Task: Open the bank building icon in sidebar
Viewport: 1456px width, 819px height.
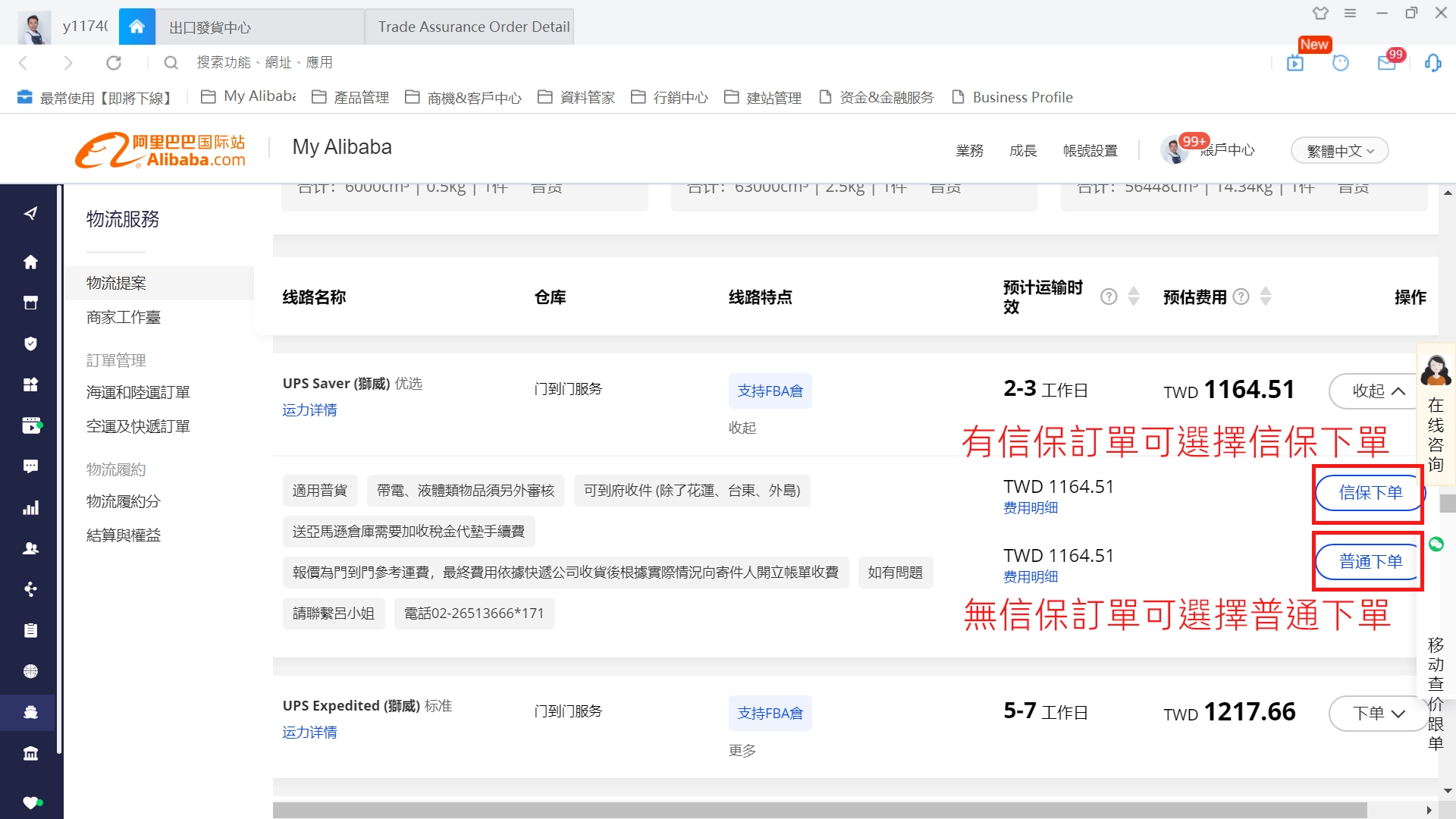Action: point(30,754)
